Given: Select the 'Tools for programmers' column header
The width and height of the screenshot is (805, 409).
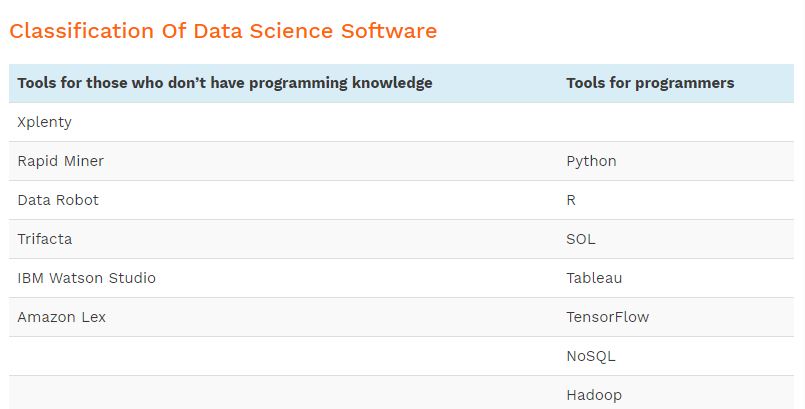Looking at the screenshot, I should pos(650,83).
